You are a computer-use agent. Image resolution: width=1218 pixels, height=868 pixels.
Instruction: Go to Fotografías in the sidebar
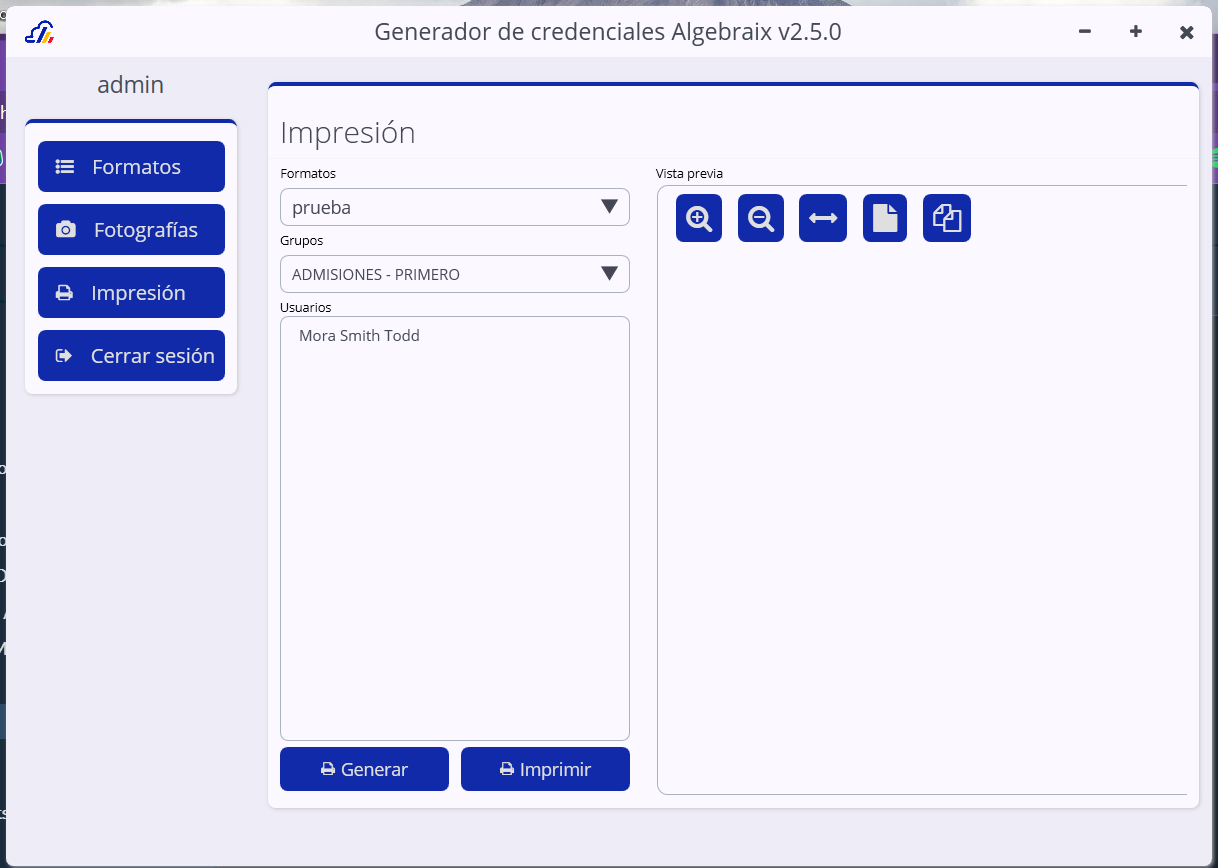coord(131,230)
